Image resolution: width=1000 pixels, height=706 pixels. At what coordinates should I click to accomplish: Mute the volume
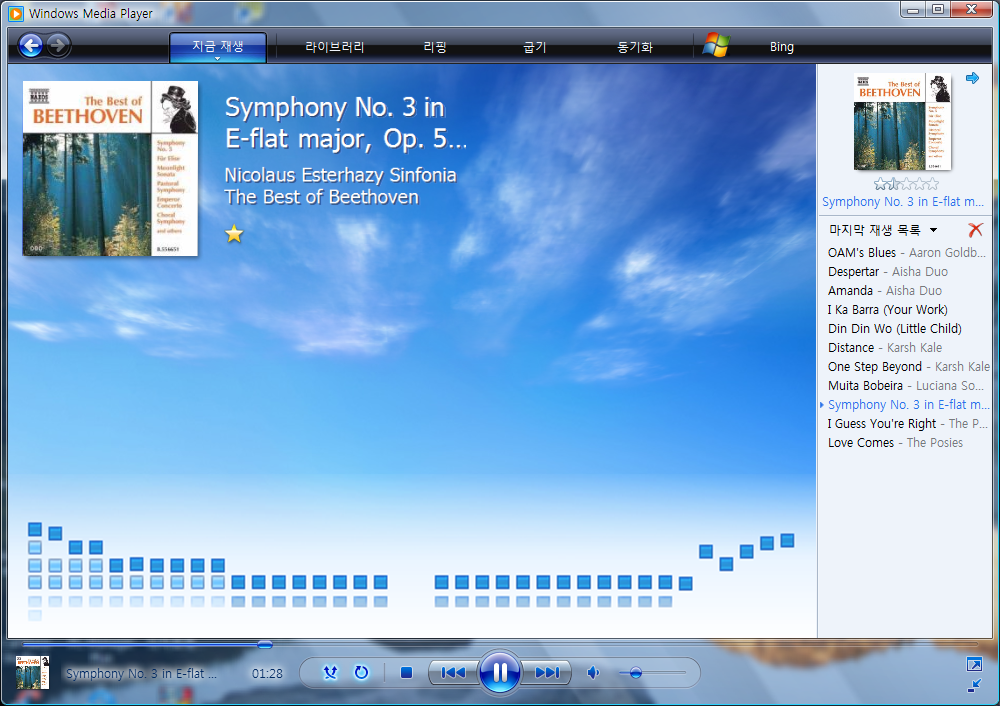click(x=592, y=672)
